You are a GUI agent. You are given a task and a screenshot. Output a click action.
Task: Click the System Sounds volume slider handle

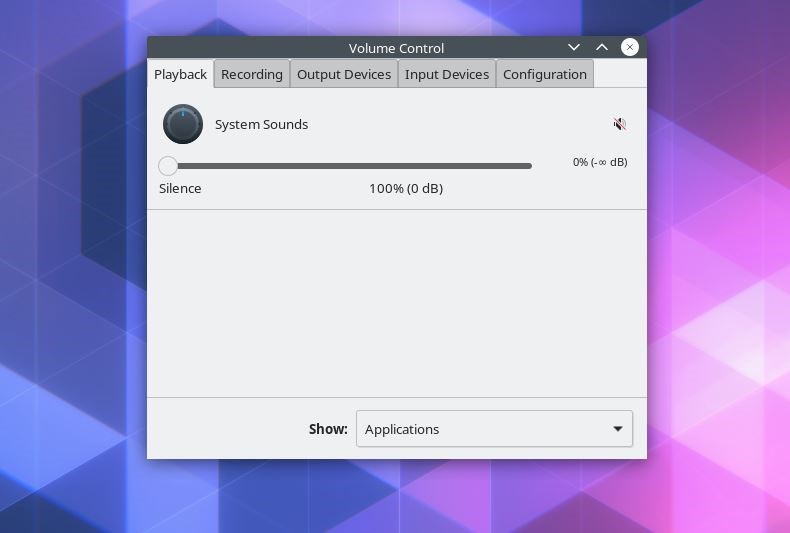point(168,166)
